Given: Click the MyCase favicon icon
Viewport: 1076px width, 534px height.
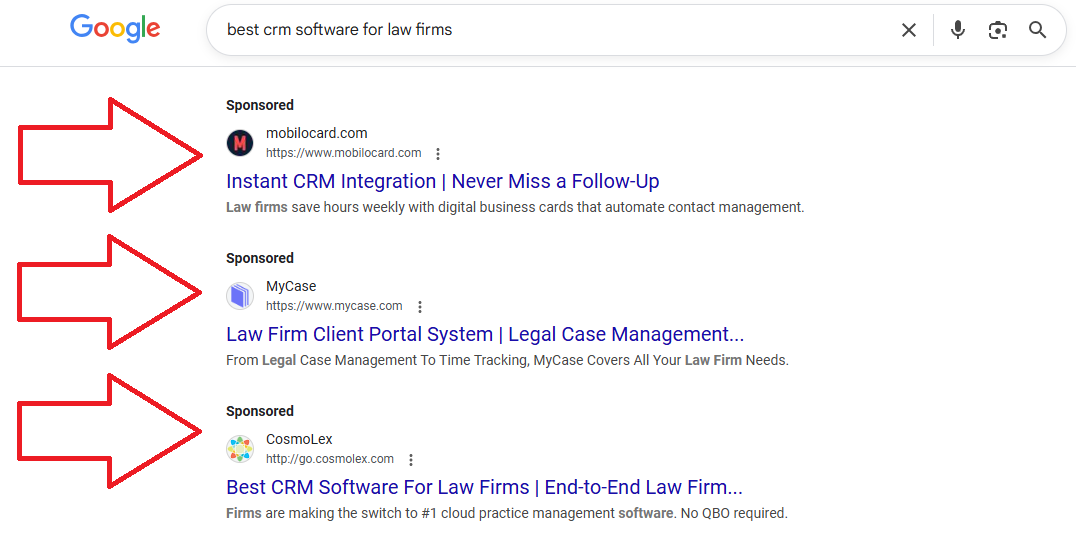Looking at the screenshot, I should tap(240, 296).
